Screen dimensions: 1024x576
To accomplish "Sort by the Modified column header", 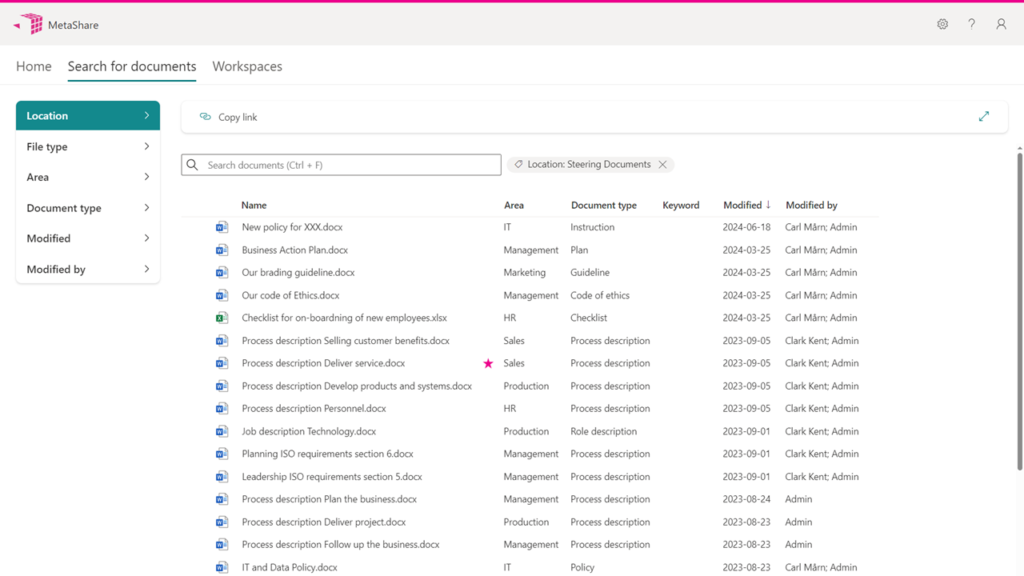I will (746, 205).
